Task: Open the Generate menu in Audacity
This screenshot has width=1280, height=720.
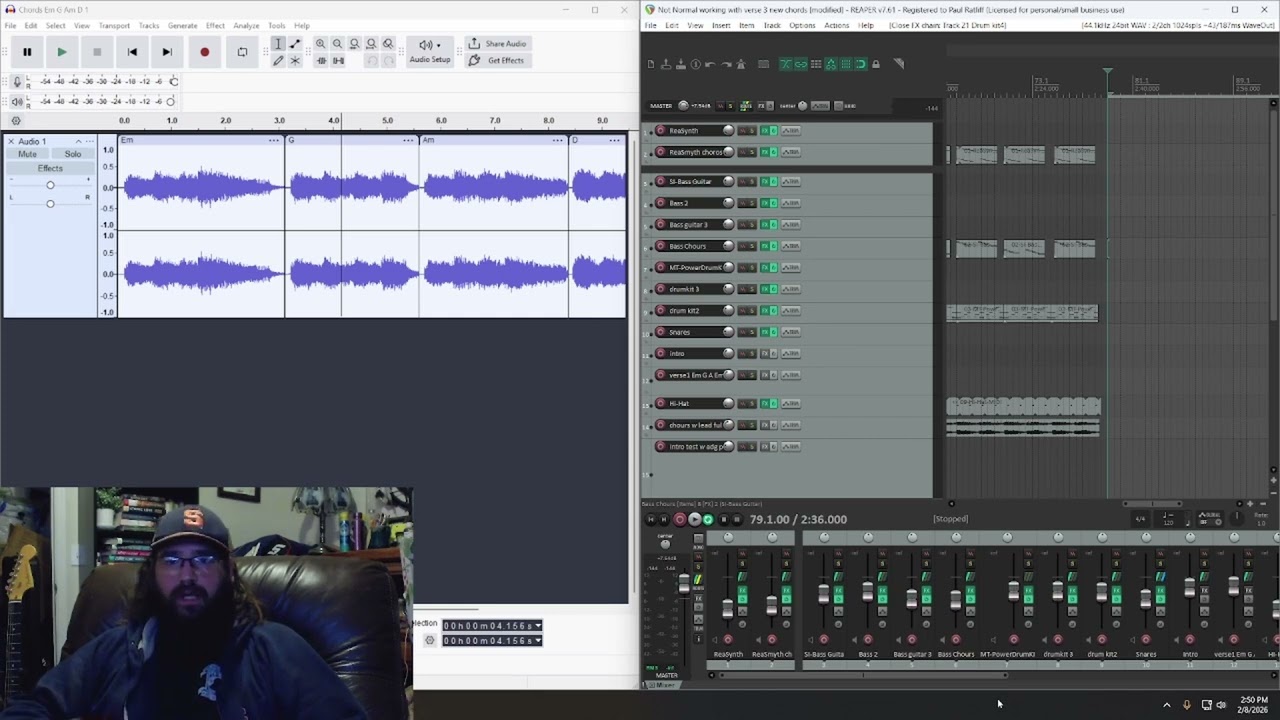Action: click(x=182, y=25)
